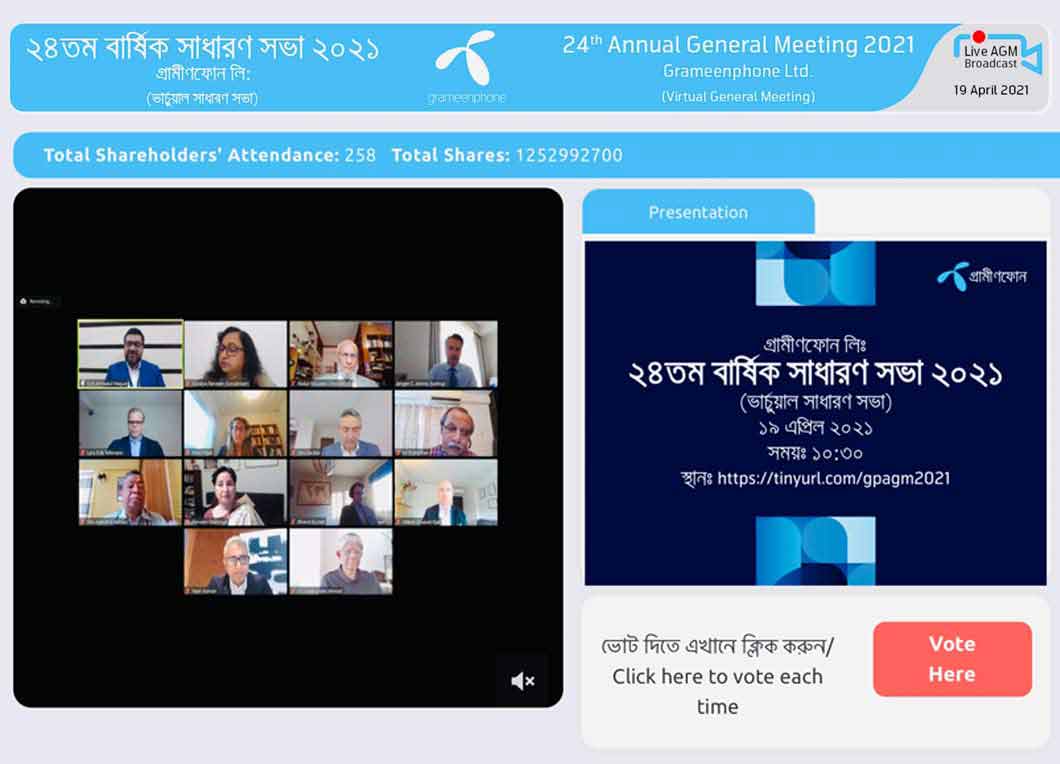The image size is (1060, 764).
Task: Select the left video tile in the bottom row
Action: click(x=235, y=561)
